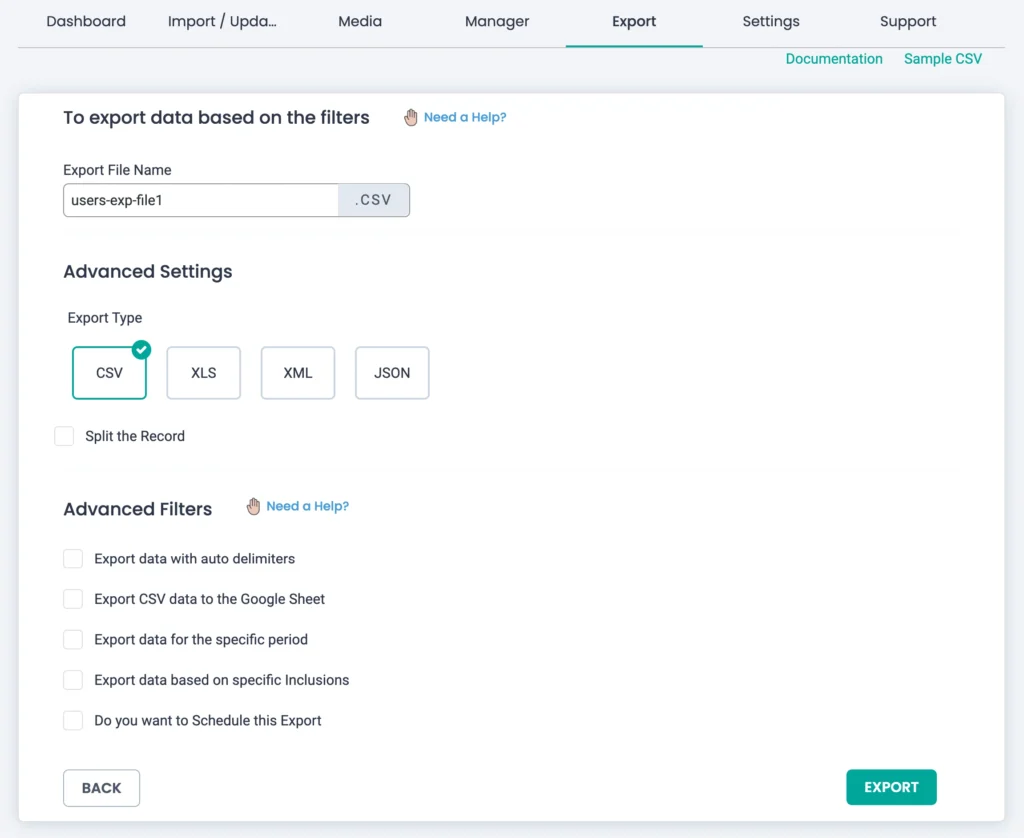This screenshot has height=838, width=1024.
Task: Click the BACK button
Action: point(101,788)
